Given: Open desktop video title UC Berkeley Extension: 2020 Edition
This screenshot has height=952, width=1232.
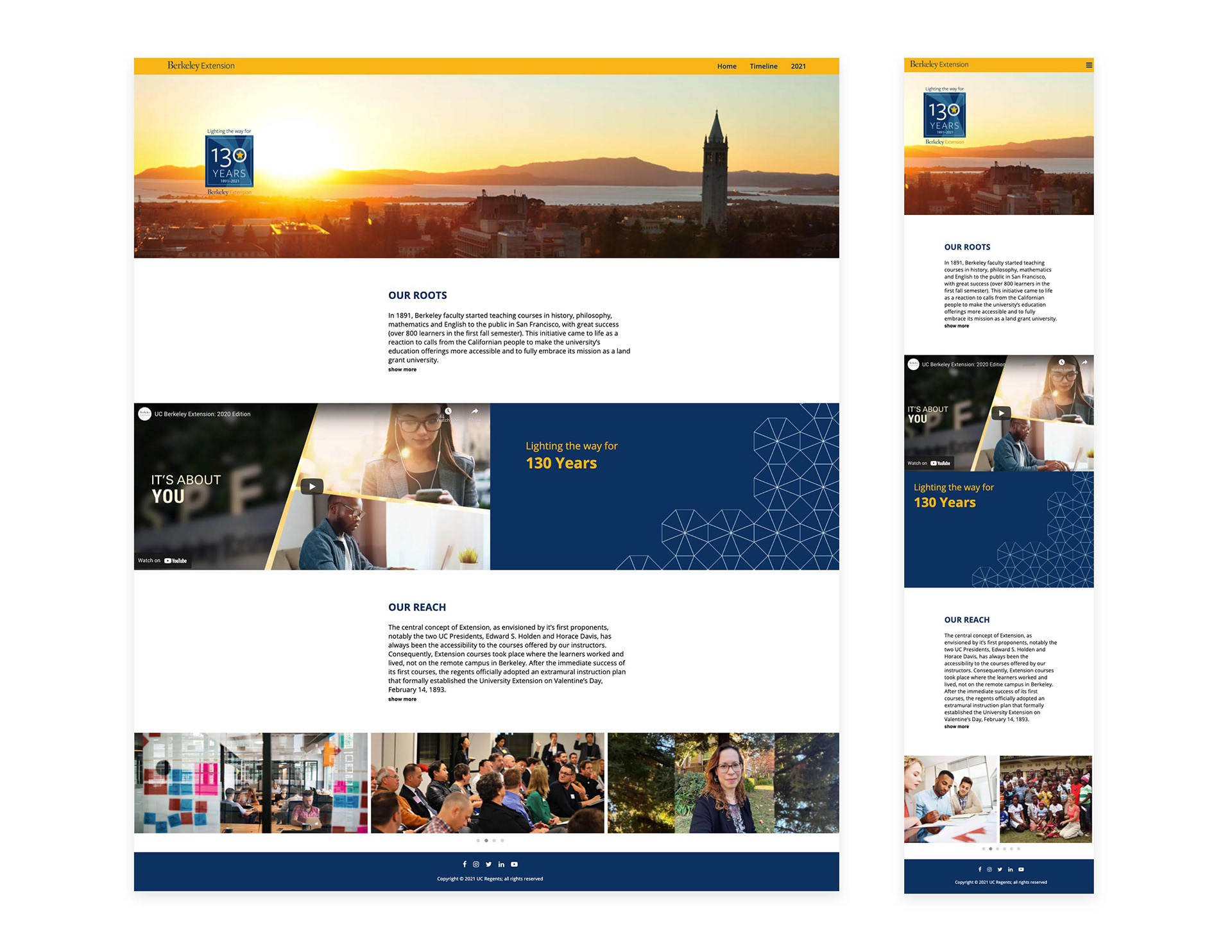Looking at the screenshot, I should [x=202, y=414].
